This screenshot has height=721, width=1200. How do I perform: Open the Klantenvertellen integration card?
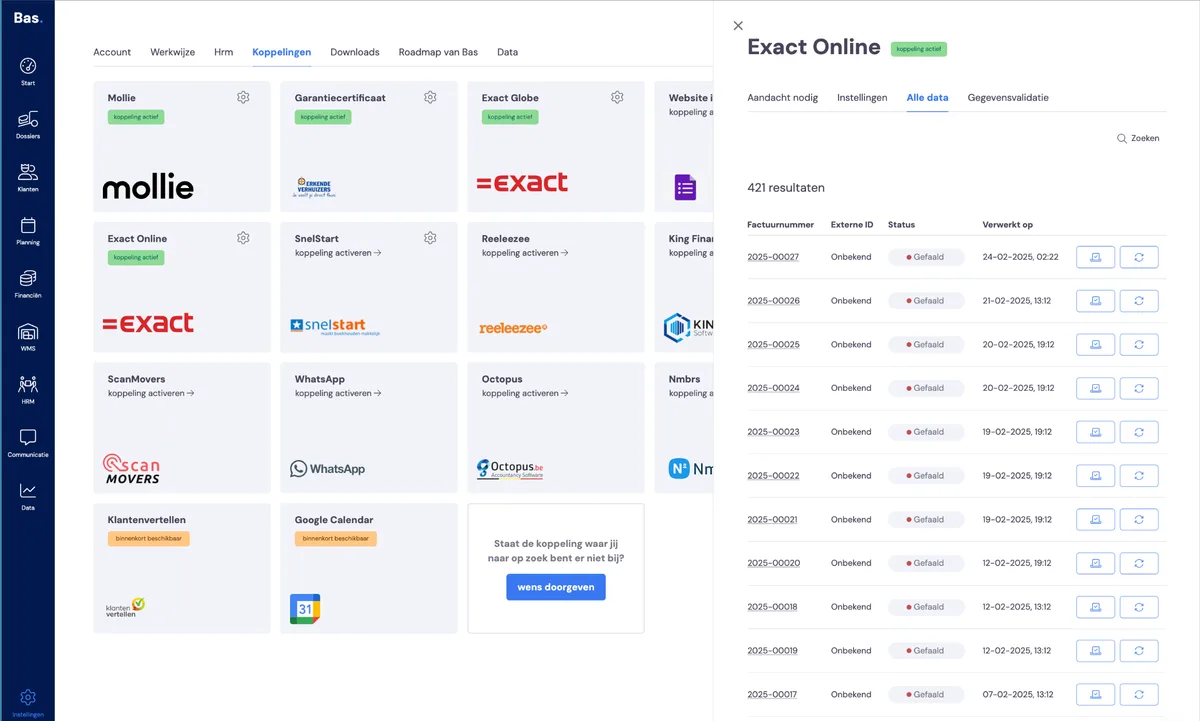(182, 568)
